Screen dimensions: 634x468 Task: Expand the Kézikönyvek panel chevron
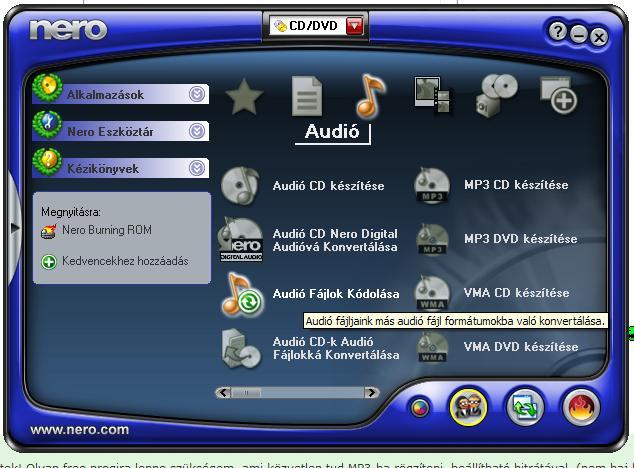coord(197,168)
